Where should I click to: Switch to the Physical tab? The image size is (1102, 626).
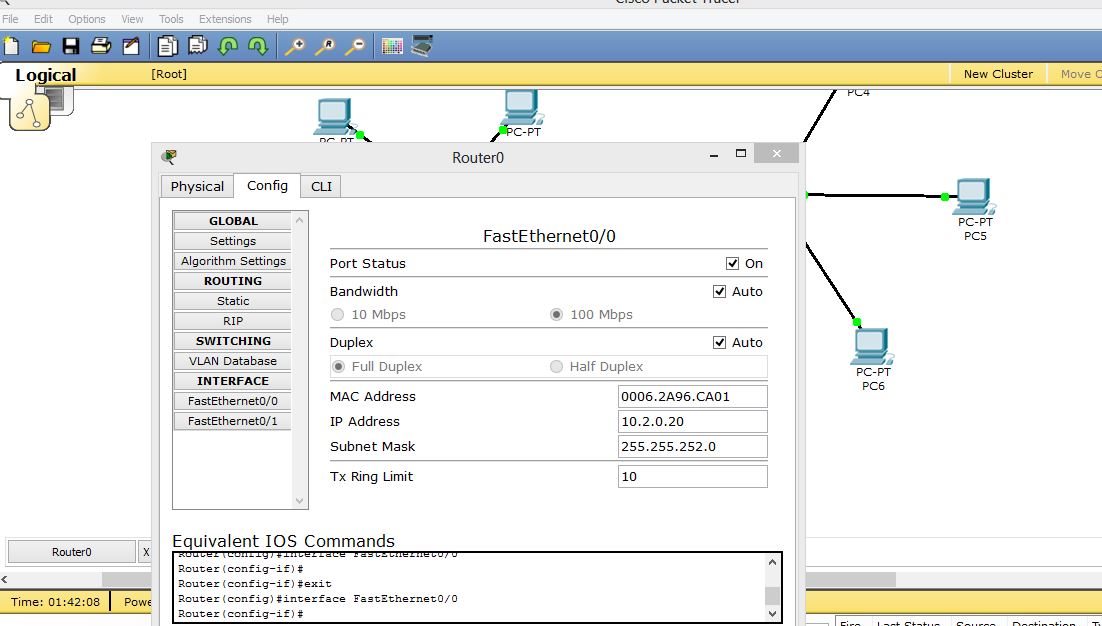click(197, 186)
